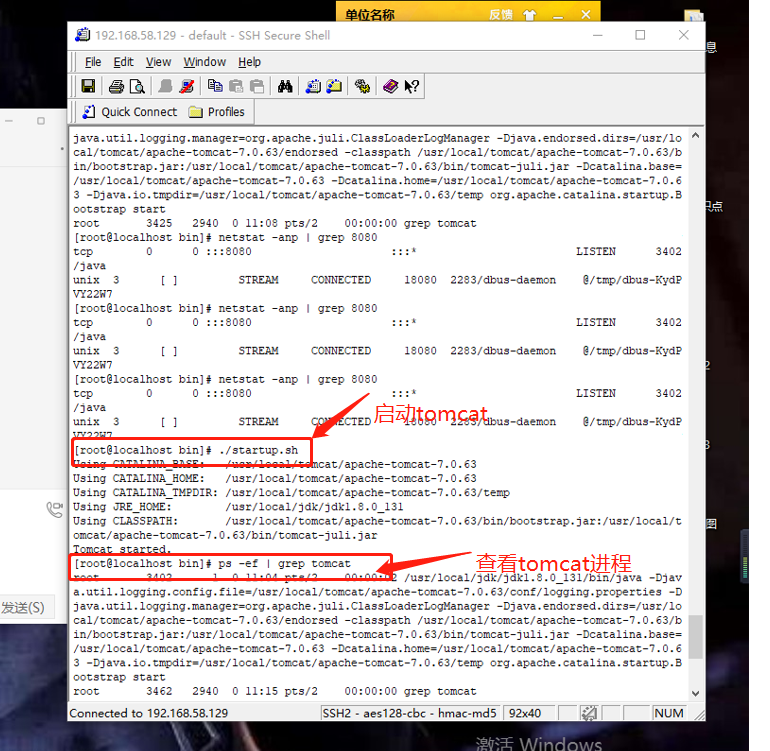Viewport: 770px width, 751px height.
Task: Click the Disconnect icon with red slash
Action: [x=187, y=87]
